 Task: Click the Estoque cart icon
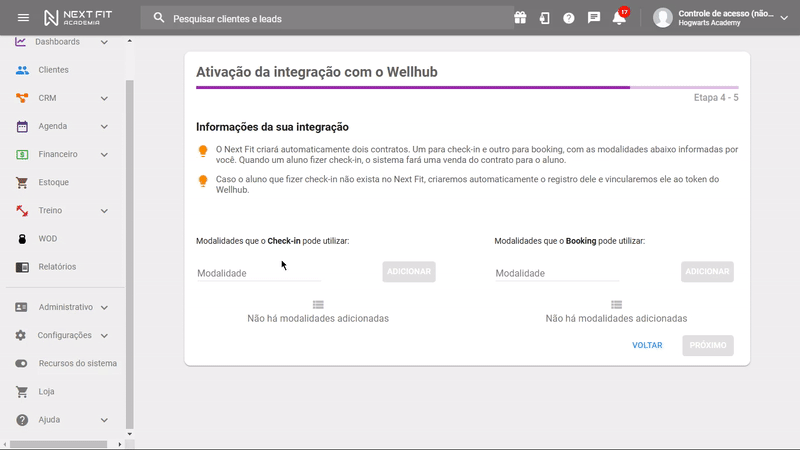(x=22, y=182)
